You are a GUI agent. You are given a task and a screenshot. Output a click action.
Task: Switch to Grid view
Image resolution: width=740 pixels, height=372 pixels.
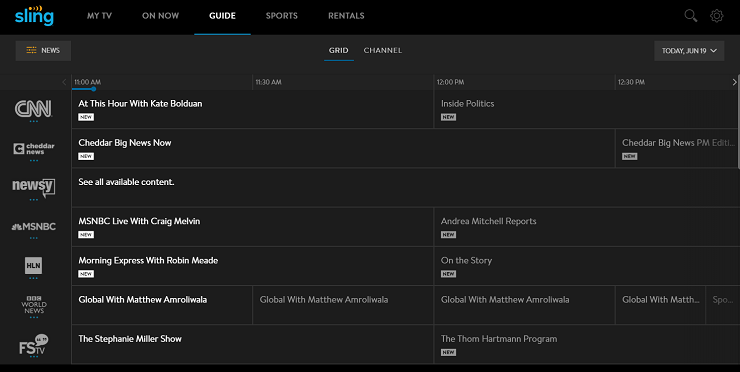click(338, 51)
